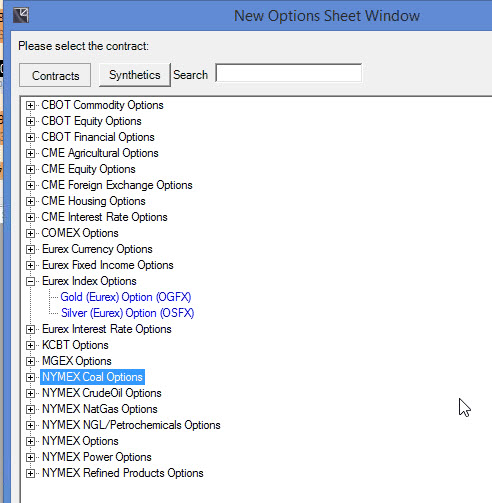Select CBOT Commodity Options label
Viewport: 492px width, 503px height.
pyautogui.click(x=102, y=105)
